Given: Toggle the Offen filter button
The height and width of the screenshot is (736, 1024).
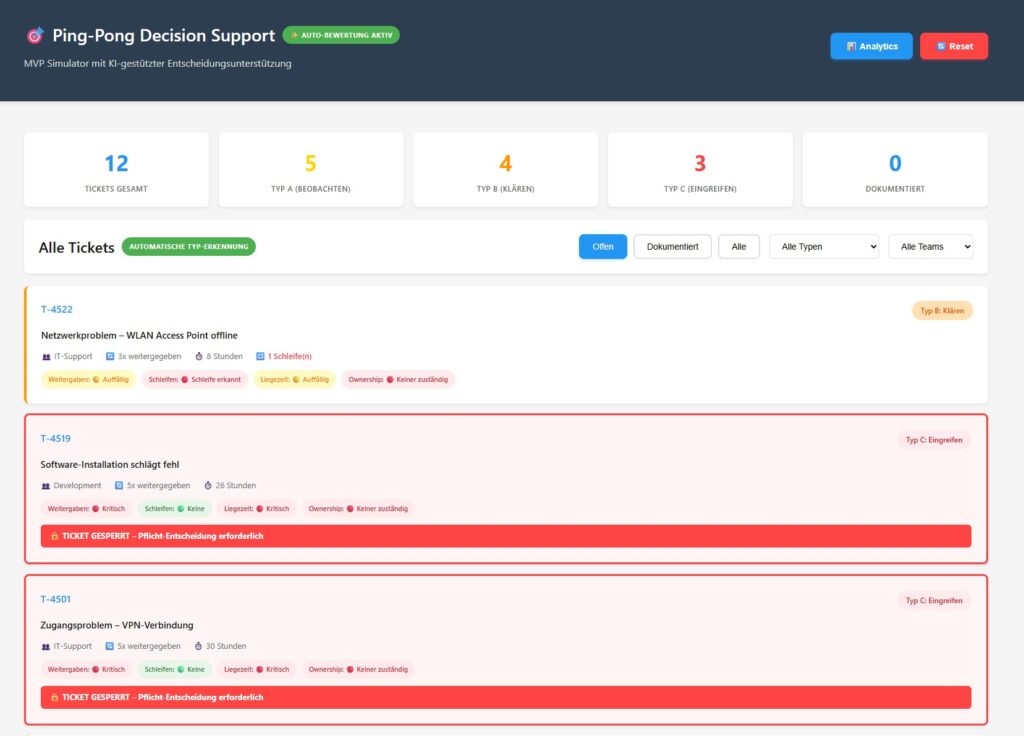Looking at the screenshot, I should [x=602, y=247].
